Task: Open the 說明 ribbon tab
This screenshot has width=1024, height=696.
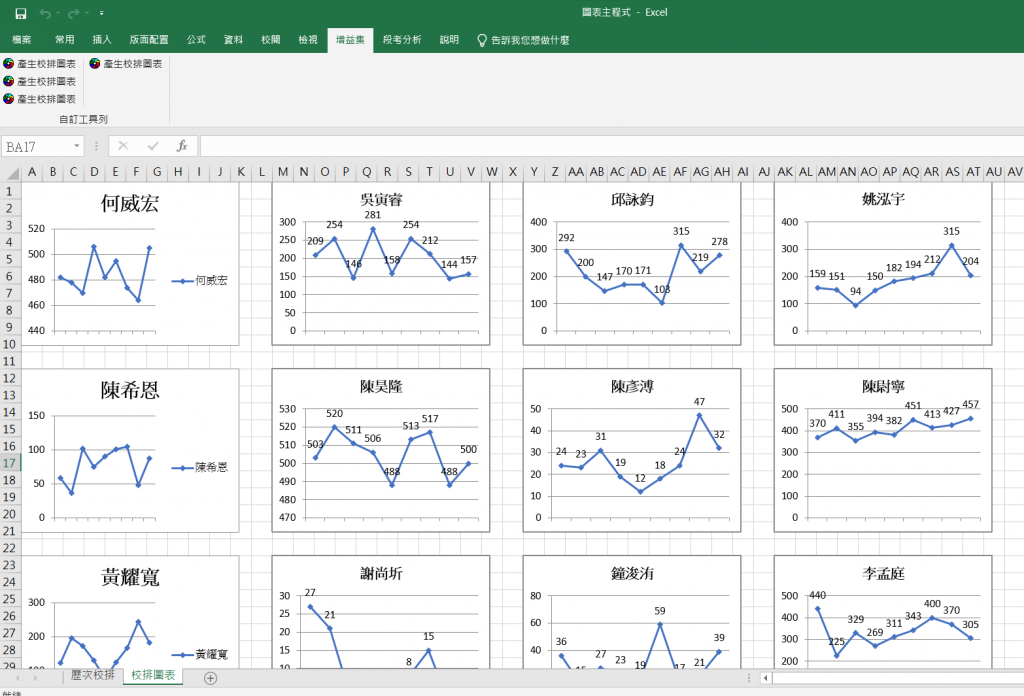Action: 449,40
